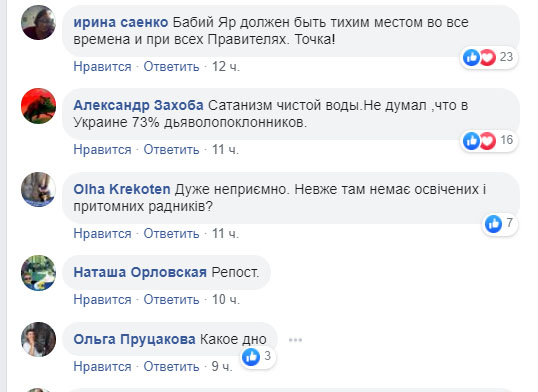The image size is (538, 392).
Task: Click Ответить under Наташа Орловская's comment
Action: [171, 300]
